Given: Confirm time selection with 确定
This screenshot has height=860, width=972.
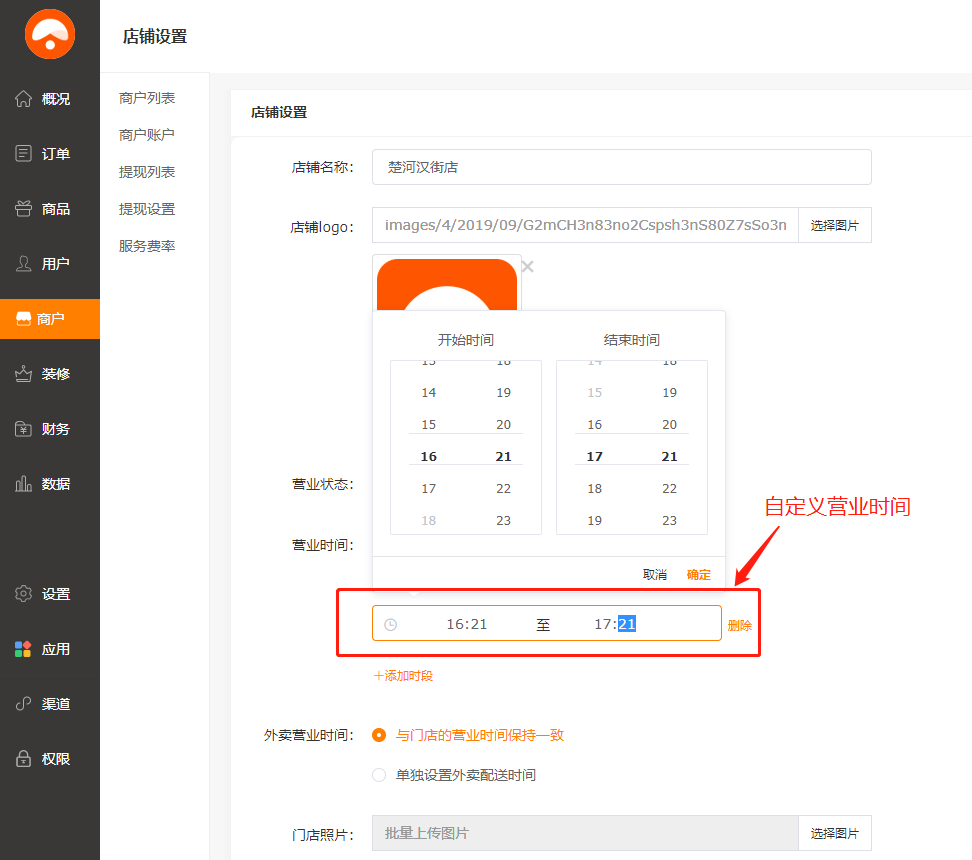Looking at the screenshot, I should click(698, 575).
